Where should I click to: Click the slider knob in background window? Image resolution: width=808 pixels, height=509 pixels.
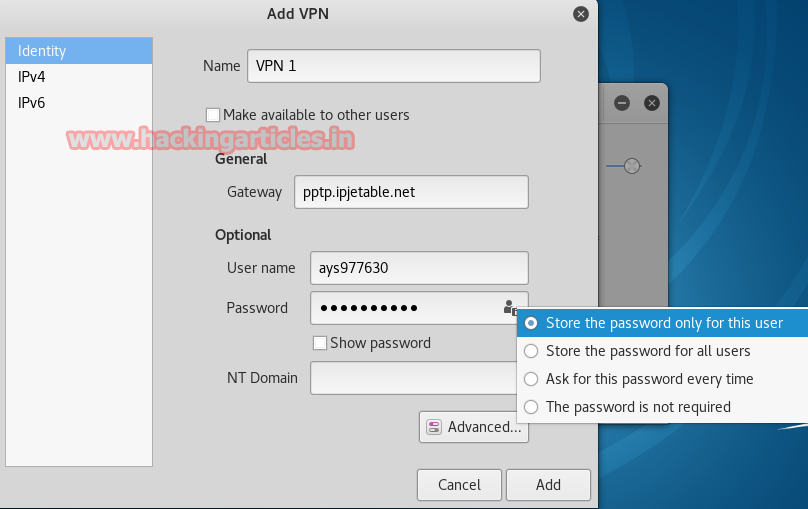point(631,165)
